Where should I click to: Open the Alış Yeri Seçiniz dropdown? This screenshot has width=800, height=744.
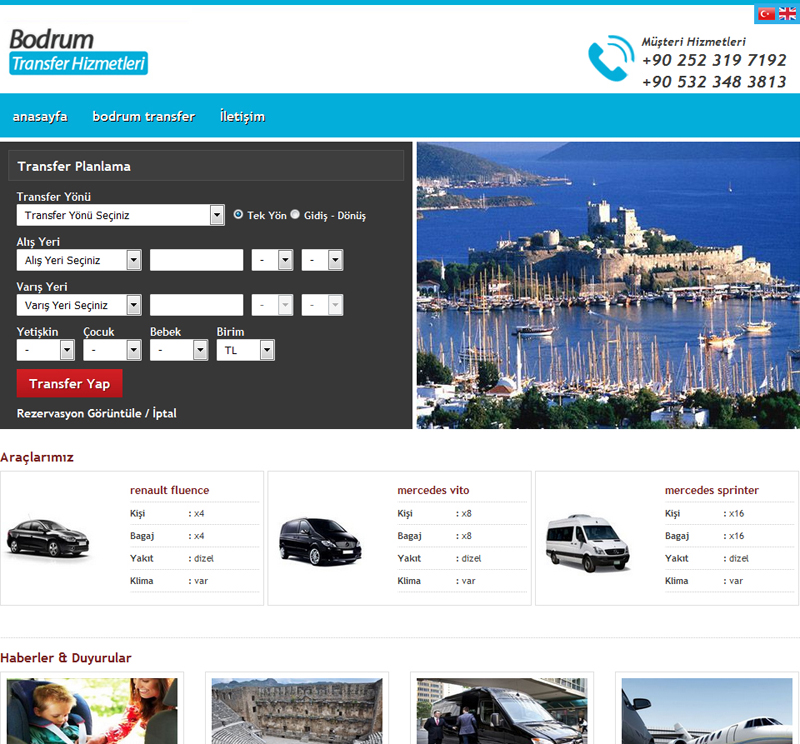pyautogui.click(x=79, y=260)
